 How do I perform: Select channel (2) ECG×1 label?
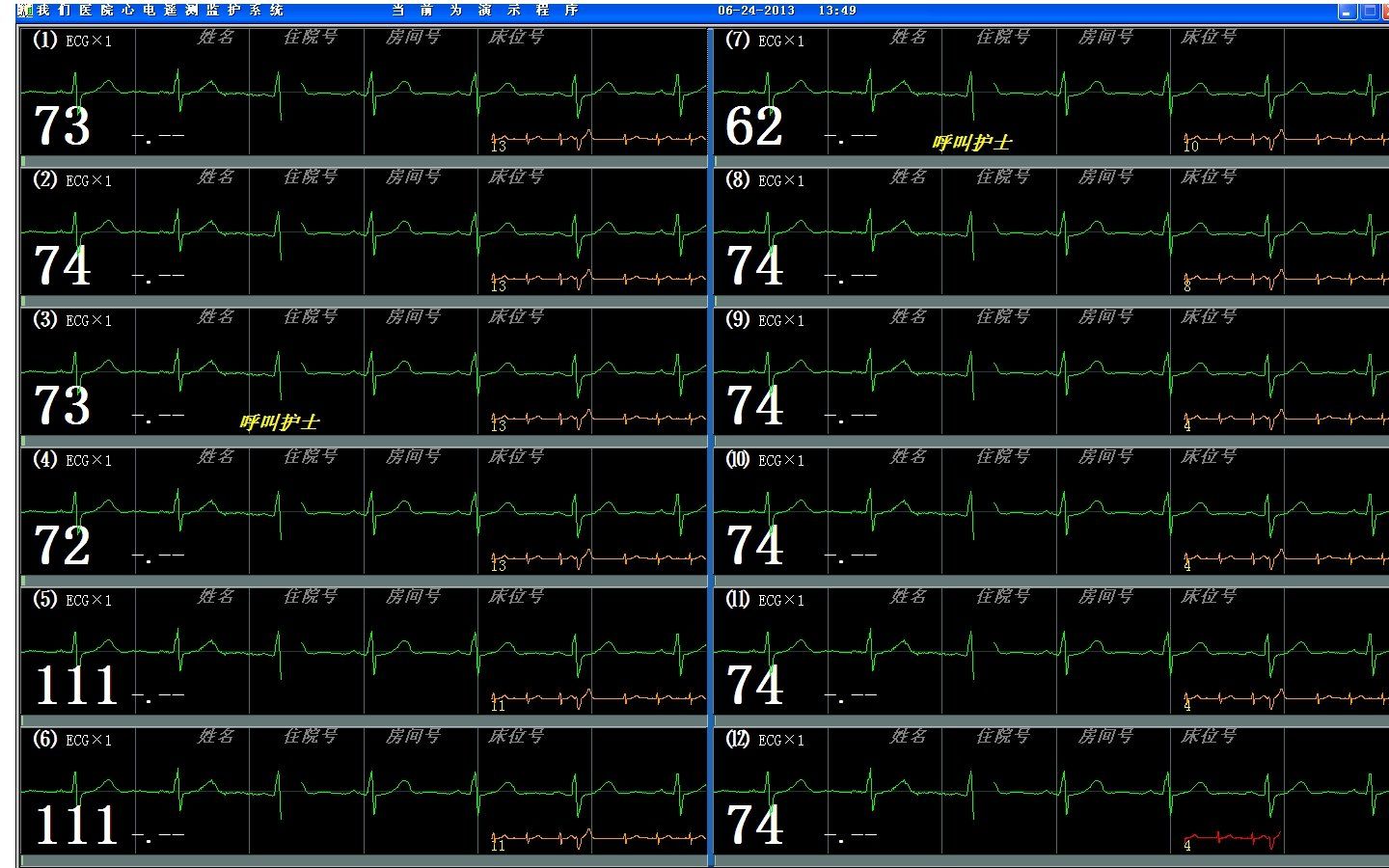72,180
